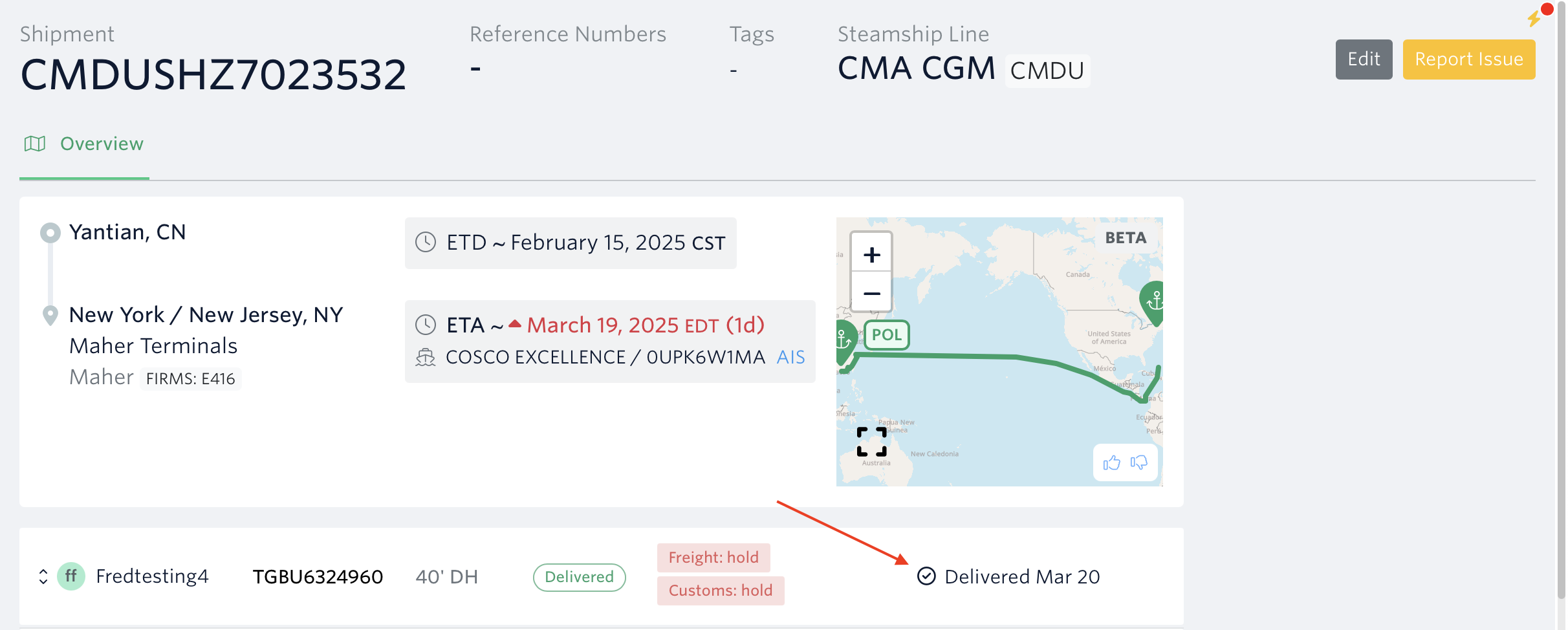This screenshot has height=630, width=1568.
Task: Open the AIS vessel tracking link
Action: pos(790,357)
